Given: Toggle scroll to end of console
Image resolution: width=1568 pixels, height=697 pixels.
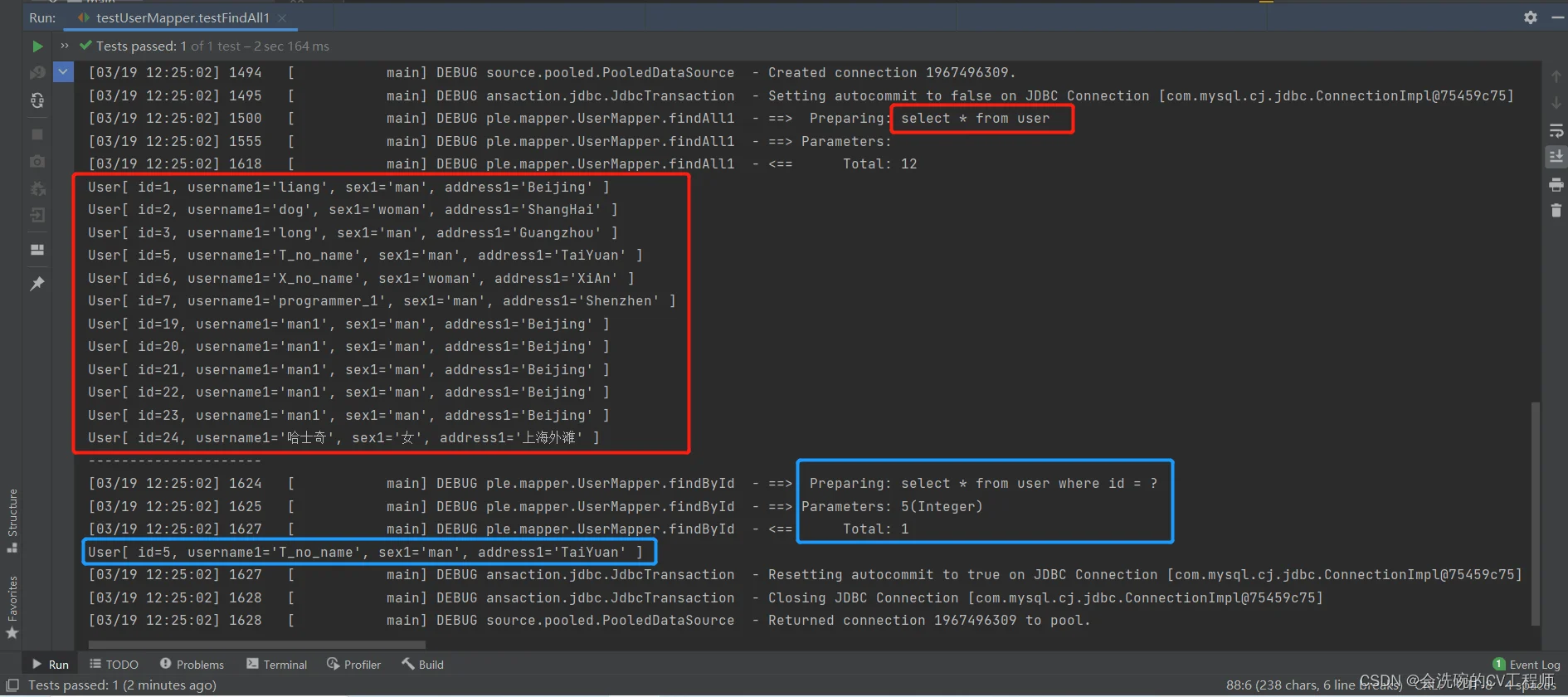Looking at the screenshot, I should coord(1556,157).
